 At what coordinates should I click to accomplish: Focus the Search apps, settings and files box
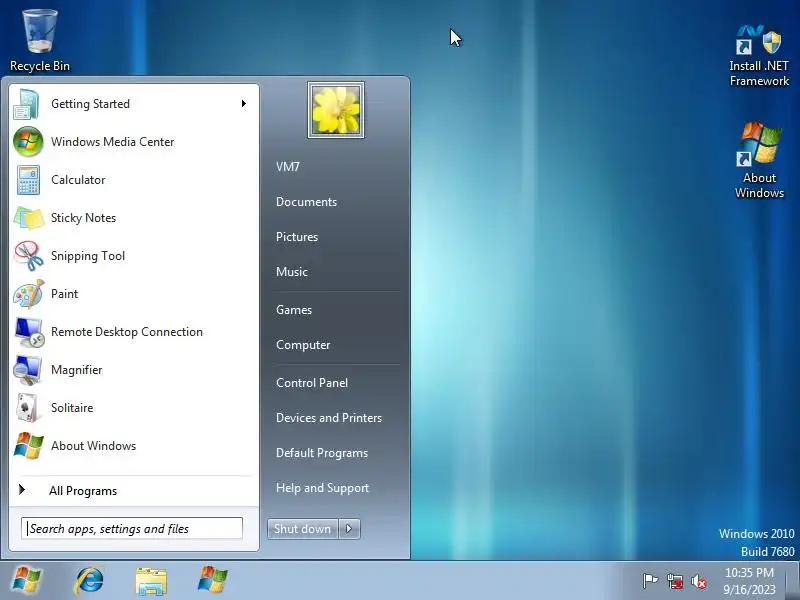point(132,528)
